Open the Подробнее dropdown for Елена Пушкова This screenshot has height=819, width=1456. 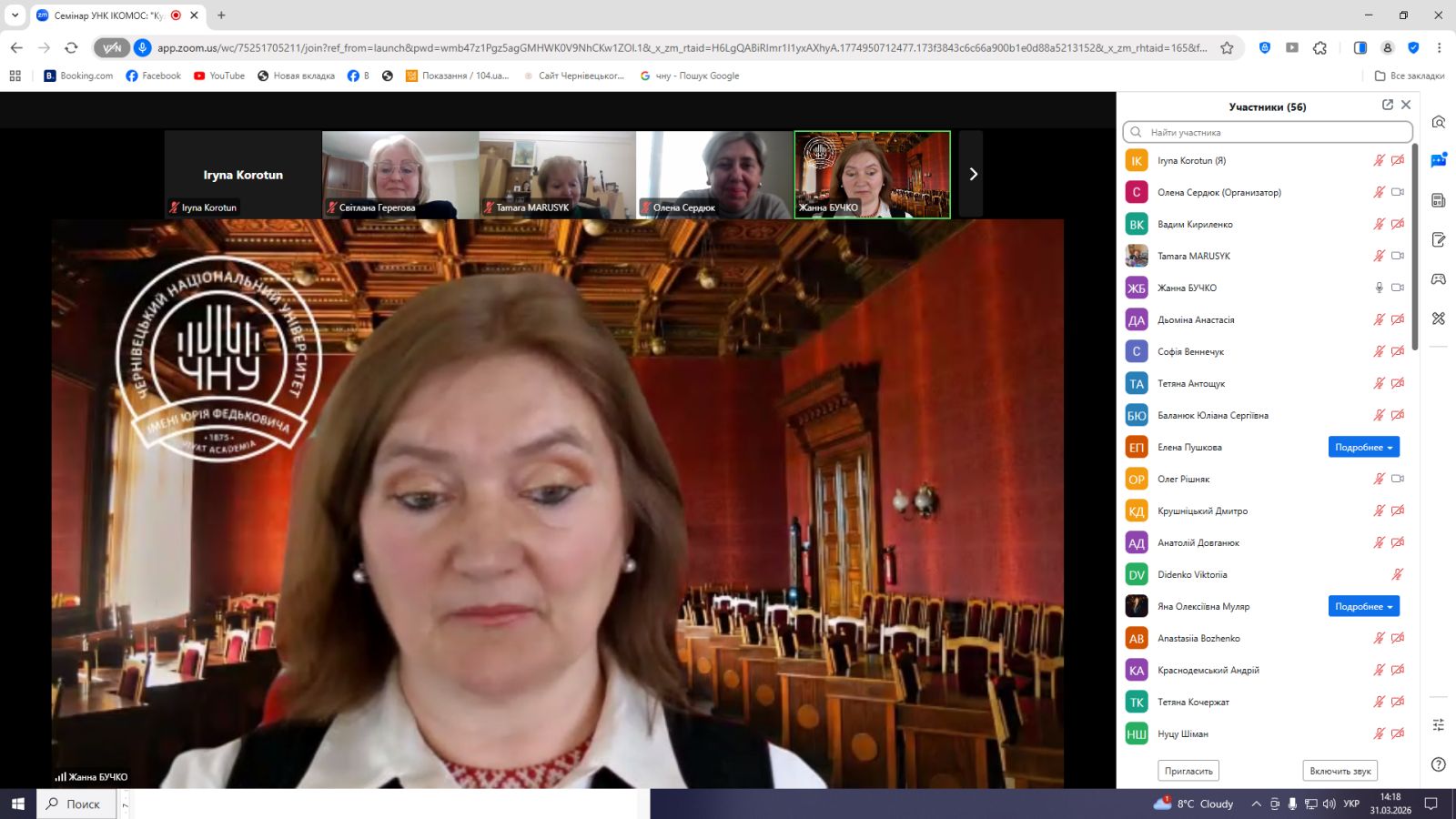pyautogui.click(x=1363, y=447)
